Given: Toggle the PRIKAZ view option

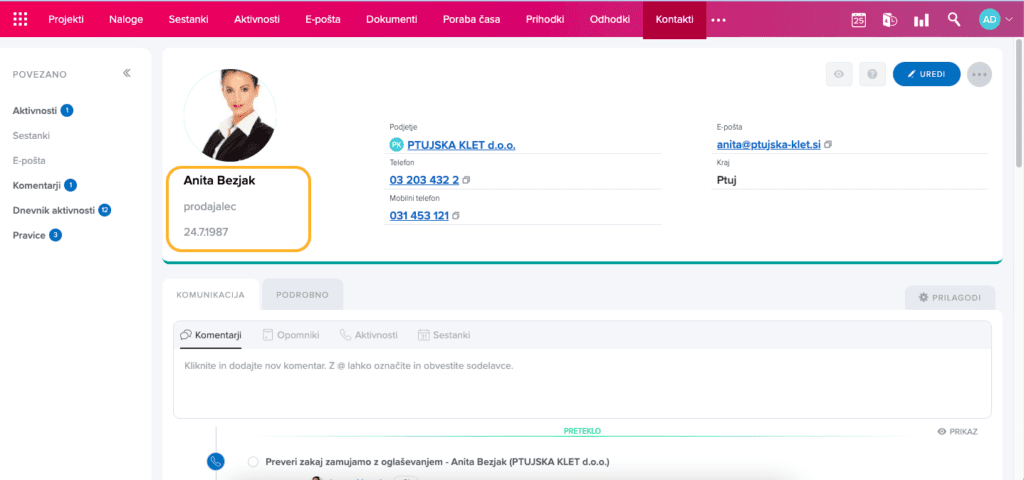Looking at the screenshot, I should point(957,431).
